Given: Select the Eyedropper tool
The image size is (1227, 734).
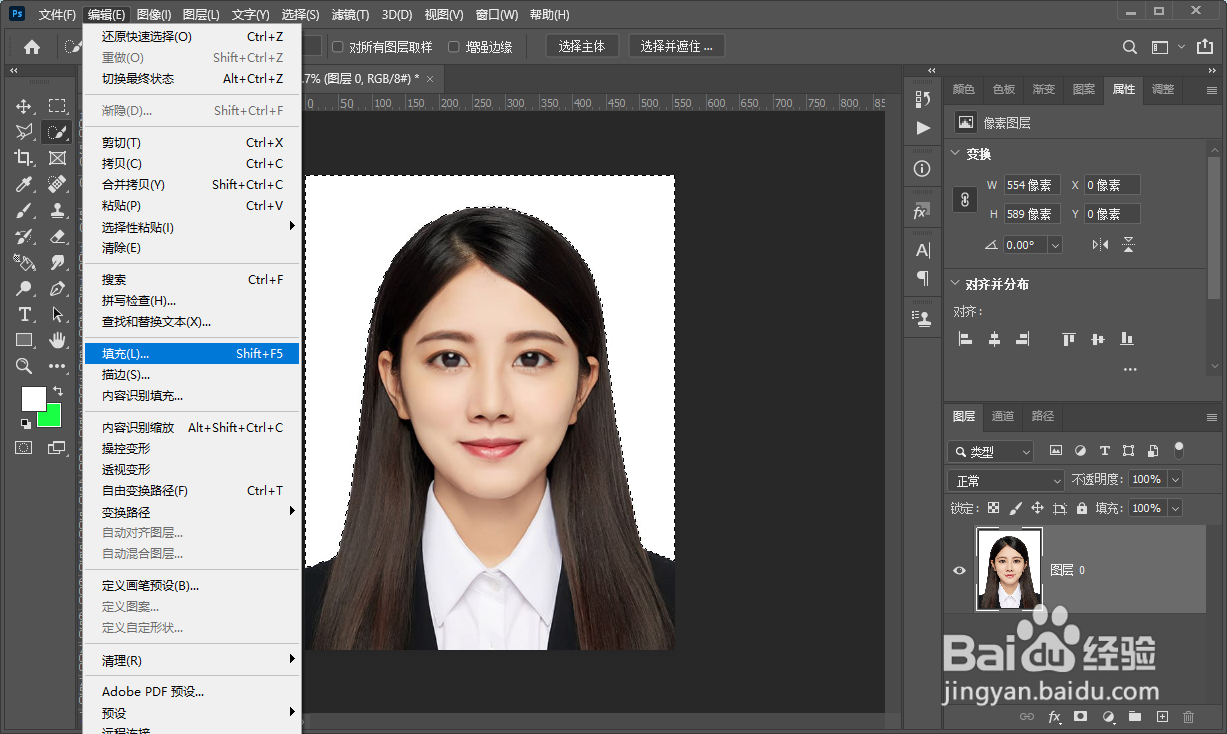Looking at the screenshot, I should pos(24,184).
